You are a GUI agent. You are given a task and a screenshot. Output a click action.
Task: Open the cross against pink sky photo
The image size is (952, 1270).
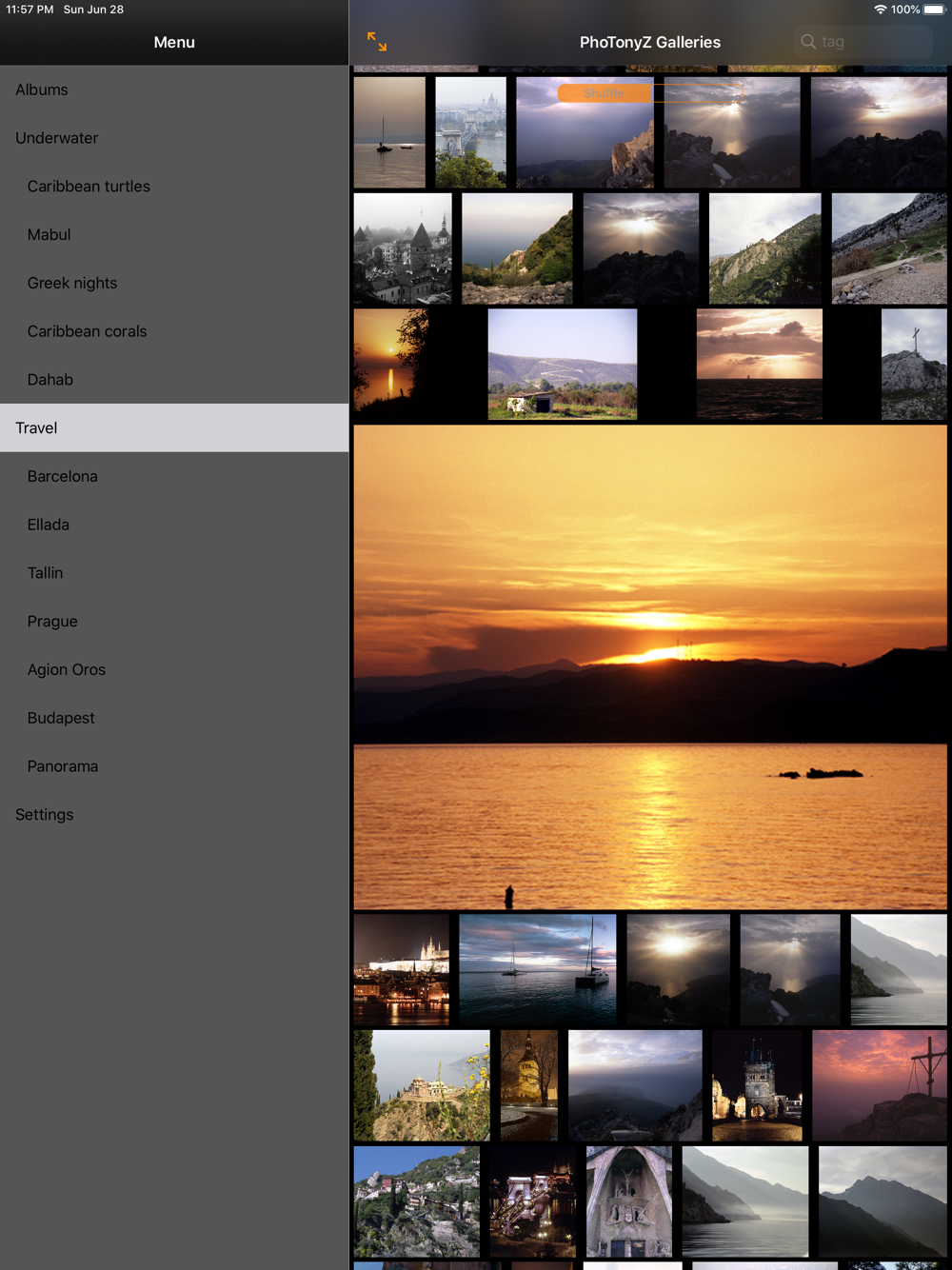(880, 1085)
